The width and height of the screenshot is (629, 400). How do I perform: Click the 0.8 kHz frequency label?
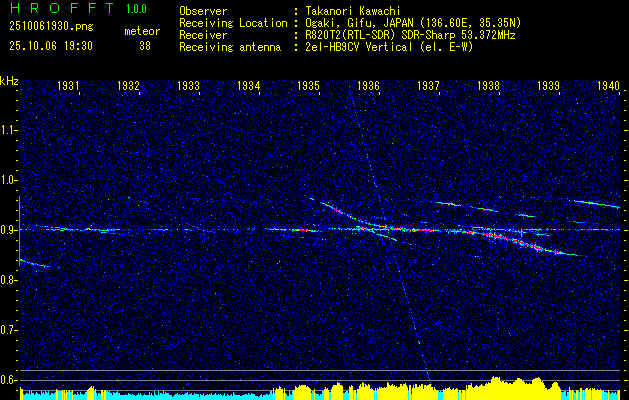pos(9,280)
